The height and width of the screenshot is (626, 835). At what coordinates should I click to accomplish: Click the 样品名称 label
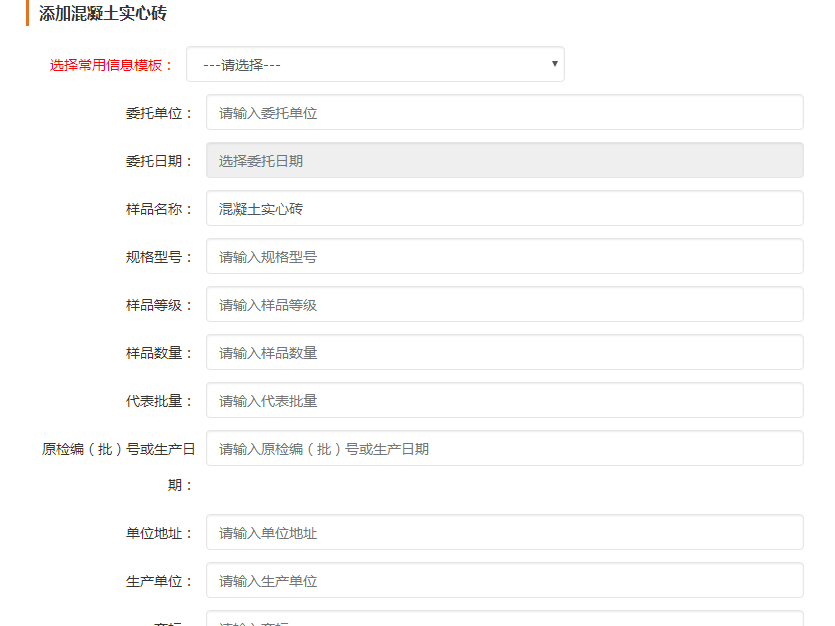tap(159, 209)
